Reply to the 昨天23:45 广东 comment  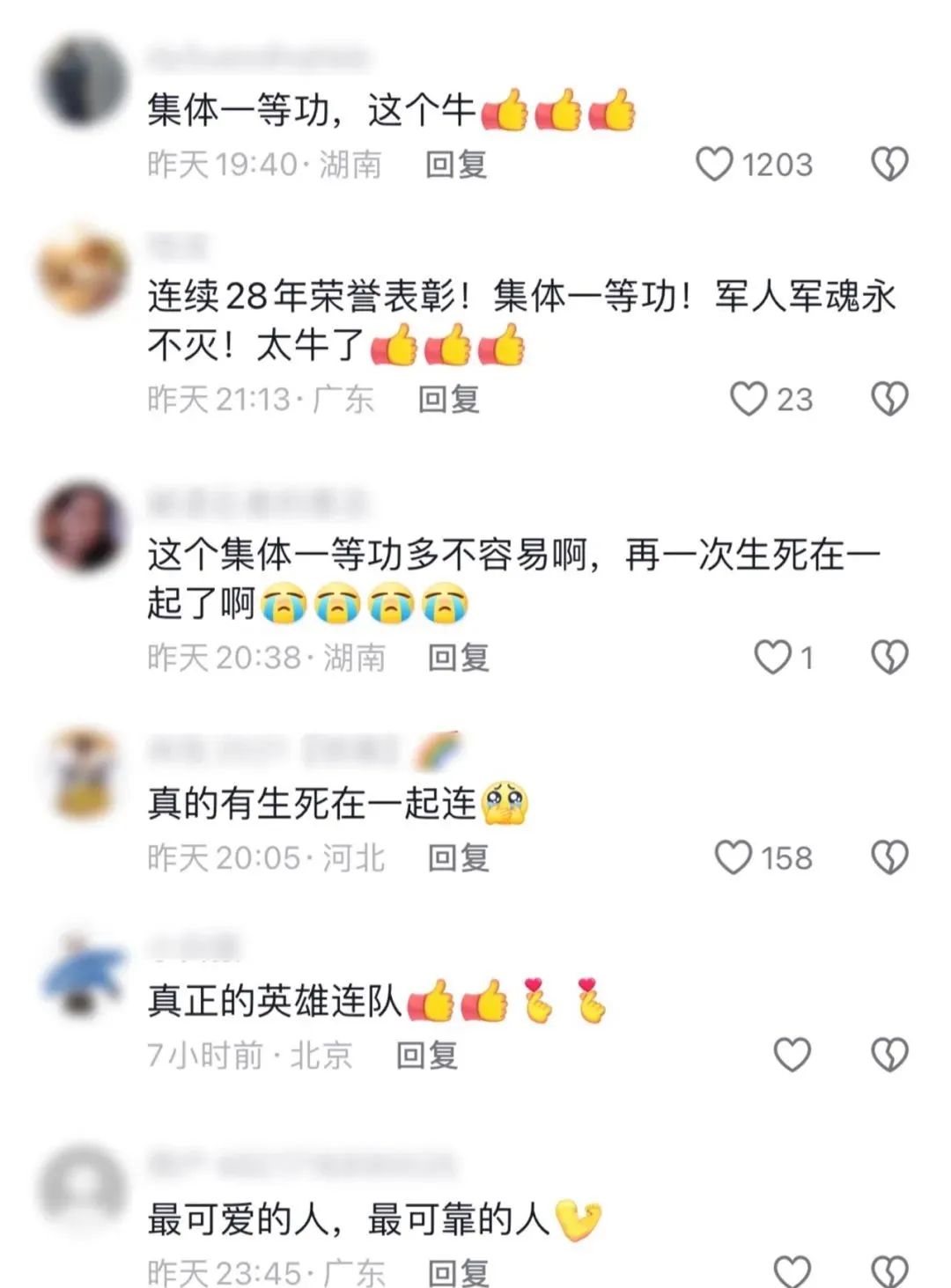point(459,1272)
